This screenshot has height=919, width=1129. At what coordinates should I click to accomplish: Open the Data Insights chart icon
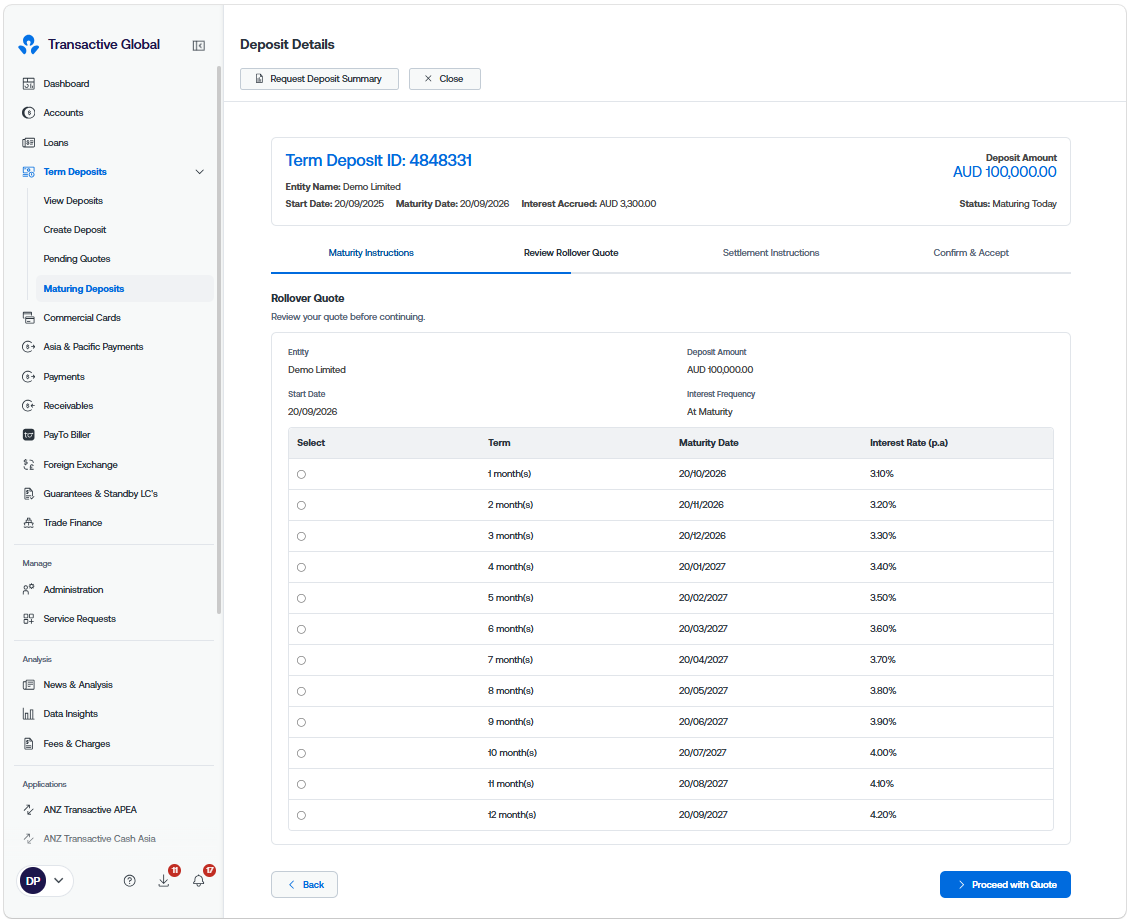29,714
